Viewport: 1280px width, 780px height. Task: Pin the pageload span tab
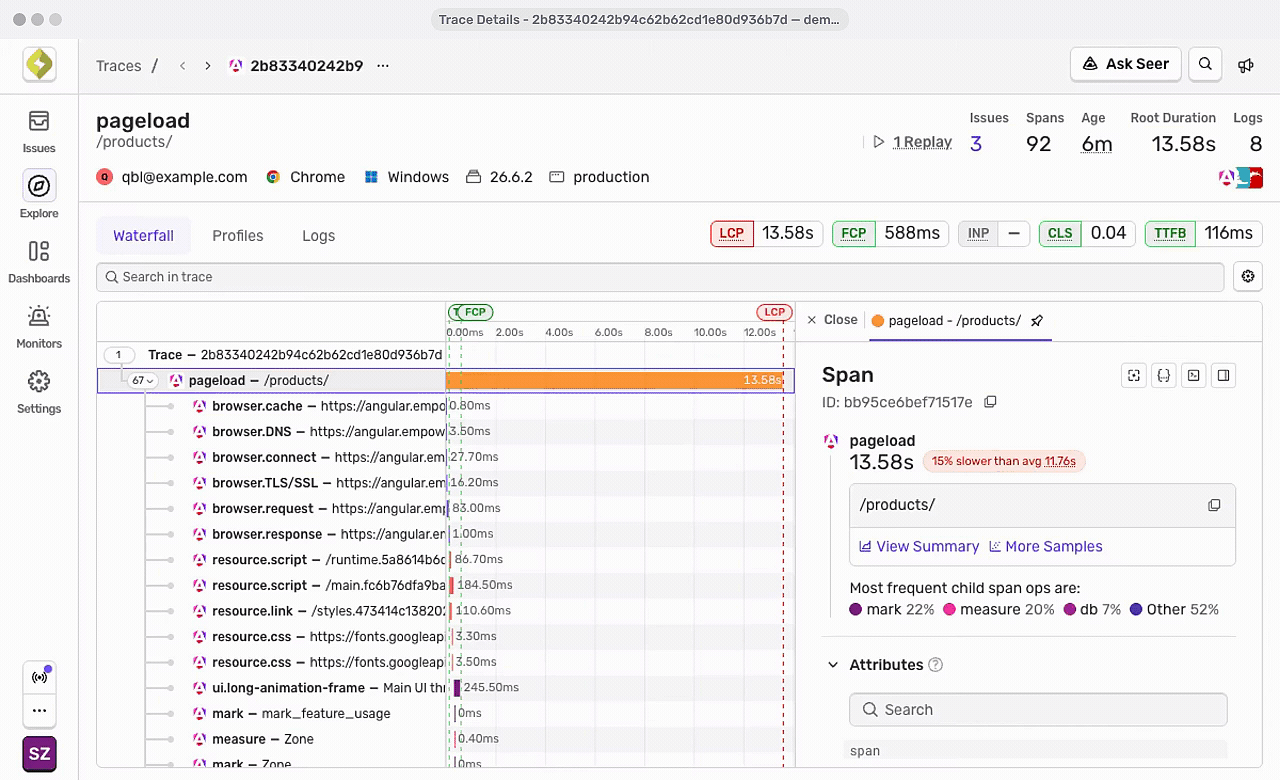click(1037, 321)
